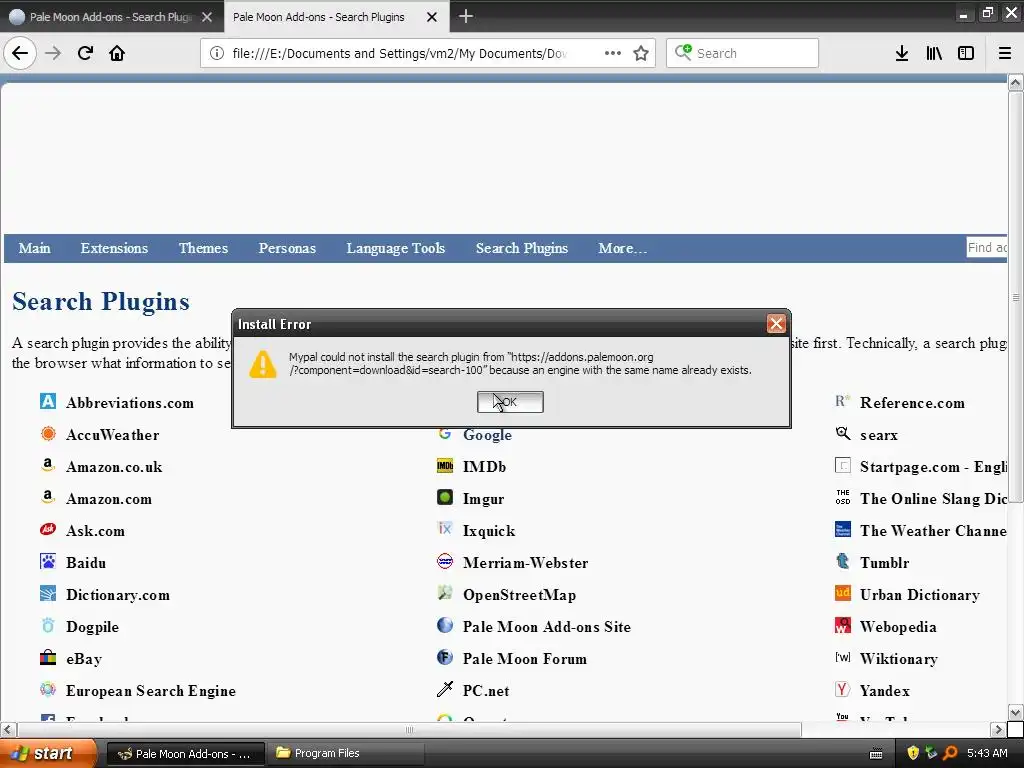This screenshot has height=768, width=1024.
Task: Expand the More... navigation menu
Action: point(622,248)
